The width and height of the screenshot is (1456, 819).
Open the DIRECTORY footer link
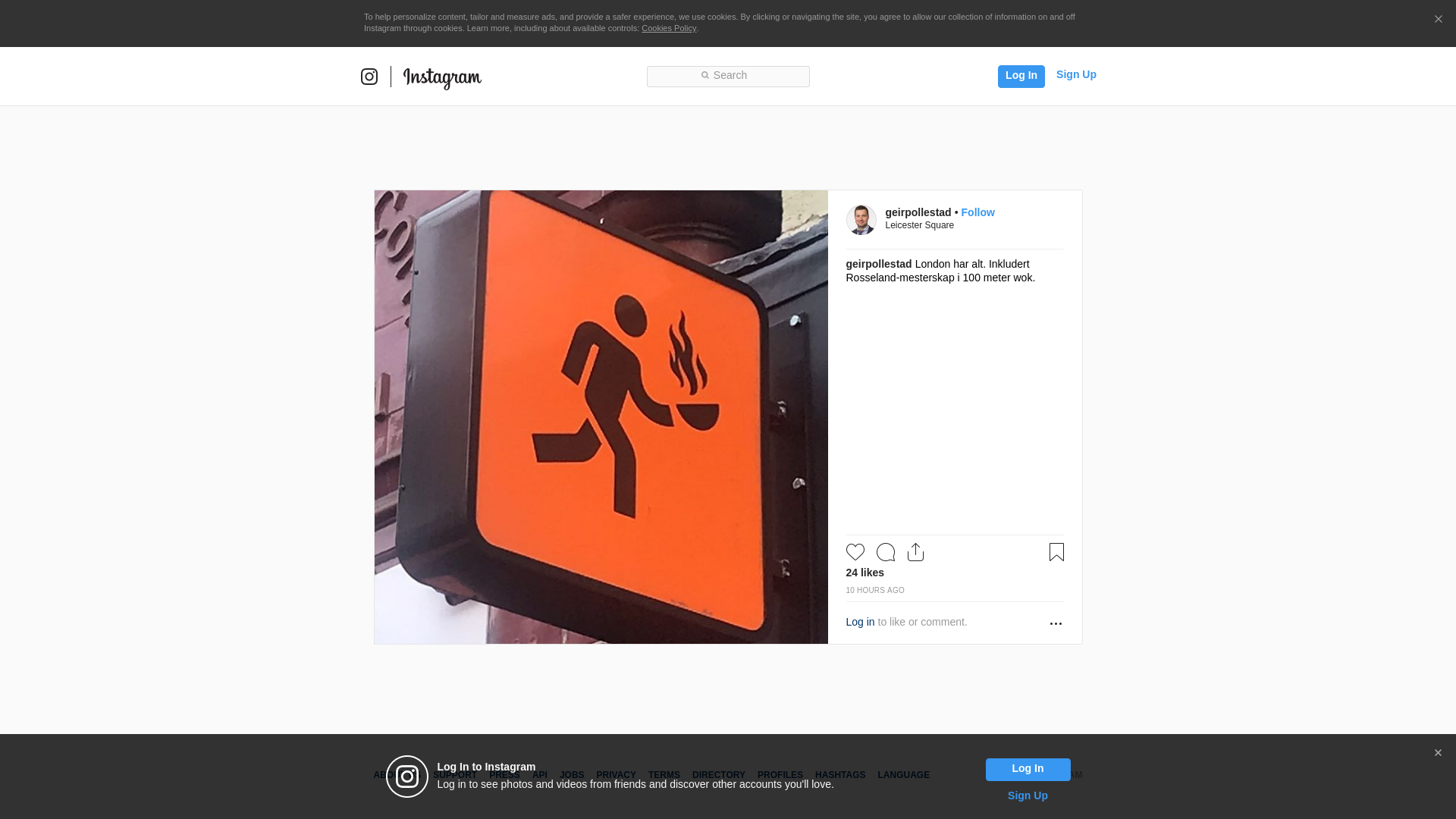(718, 776)
